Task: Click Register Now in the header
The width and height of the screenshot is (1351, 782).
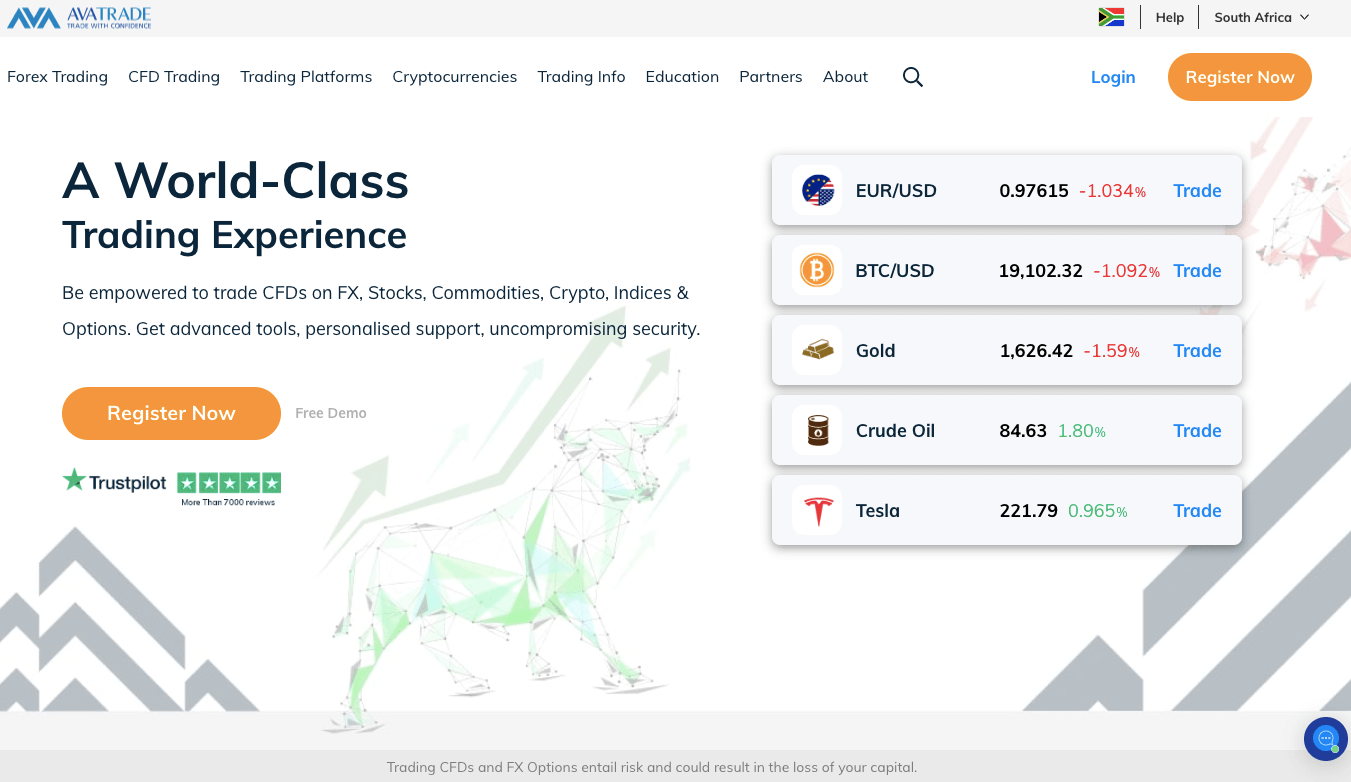Action: click(1240, 77)
